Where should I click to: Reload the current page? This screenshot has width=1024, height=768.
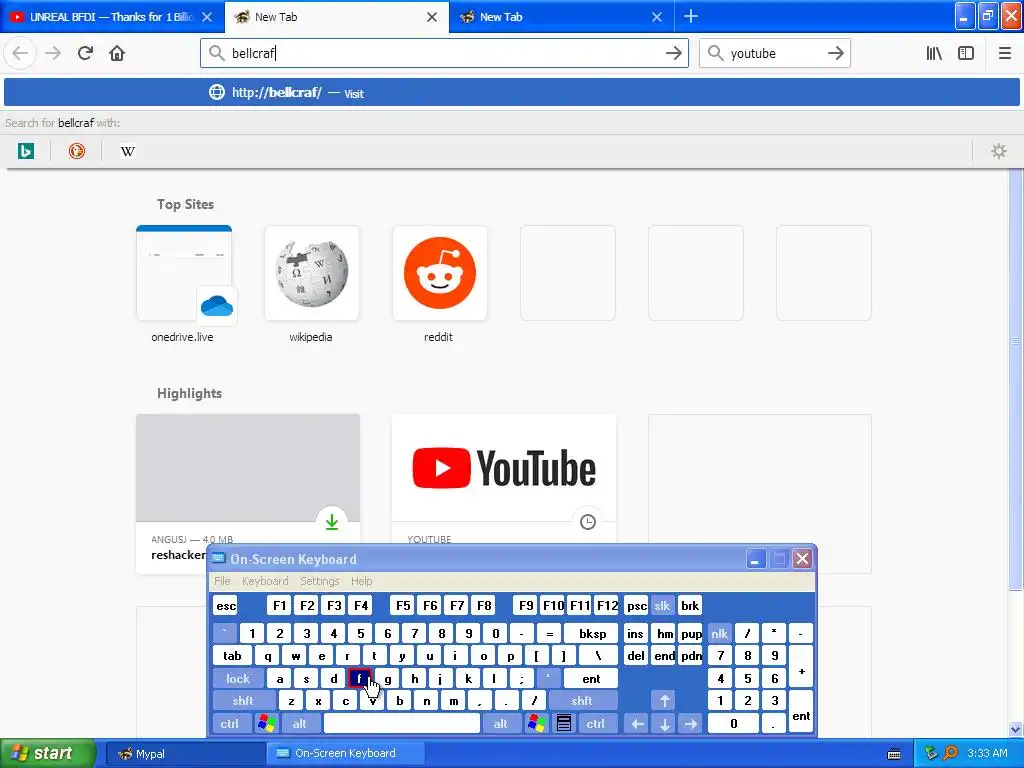[85, 54]
